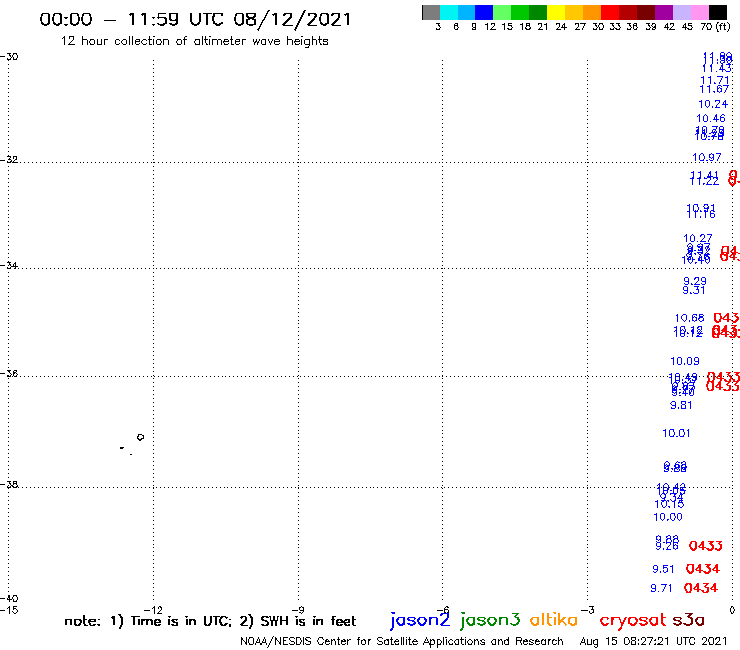Click the s3a satellite label

(x=688, y=620)
